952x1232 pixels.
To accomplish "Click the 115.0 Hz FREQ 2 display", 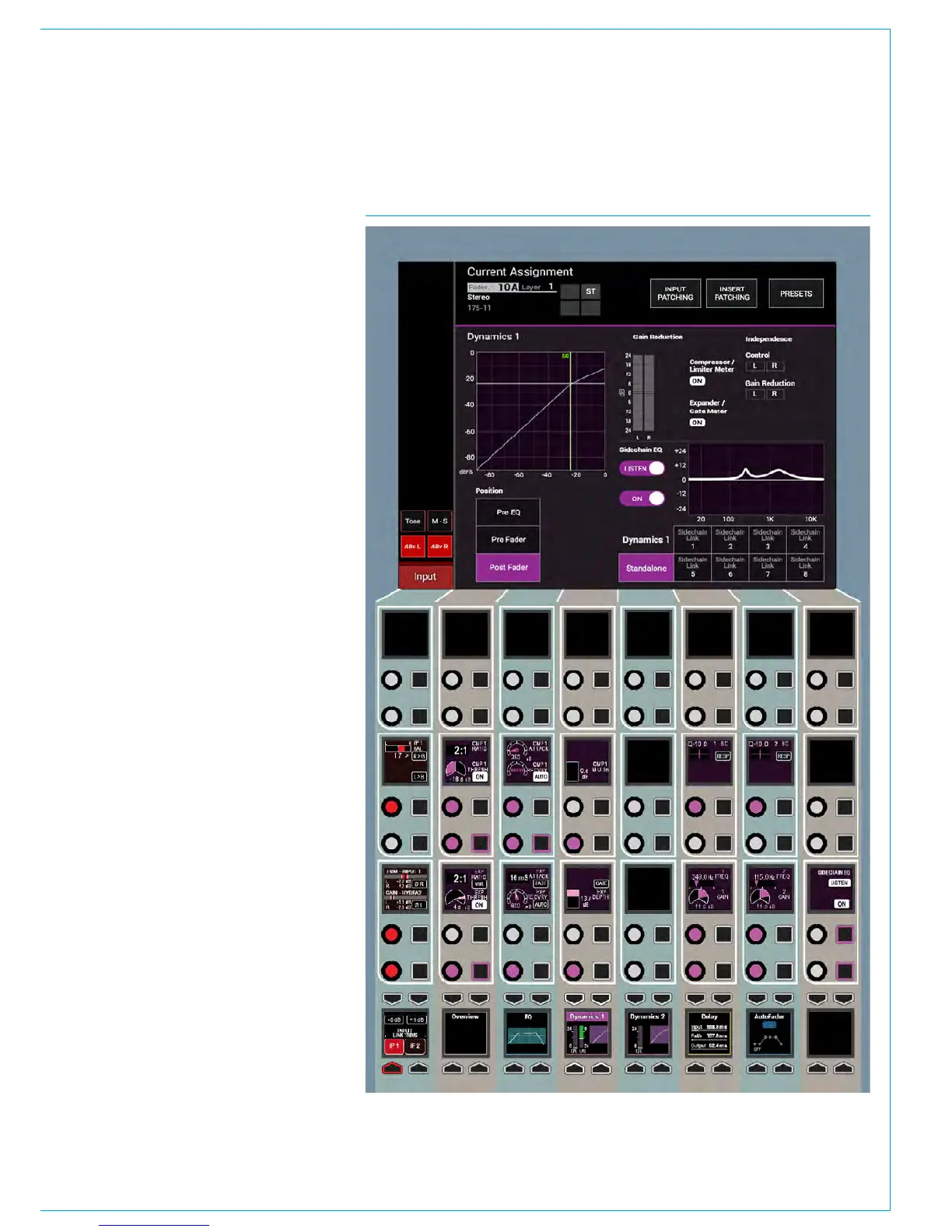I will pos(769,889).
